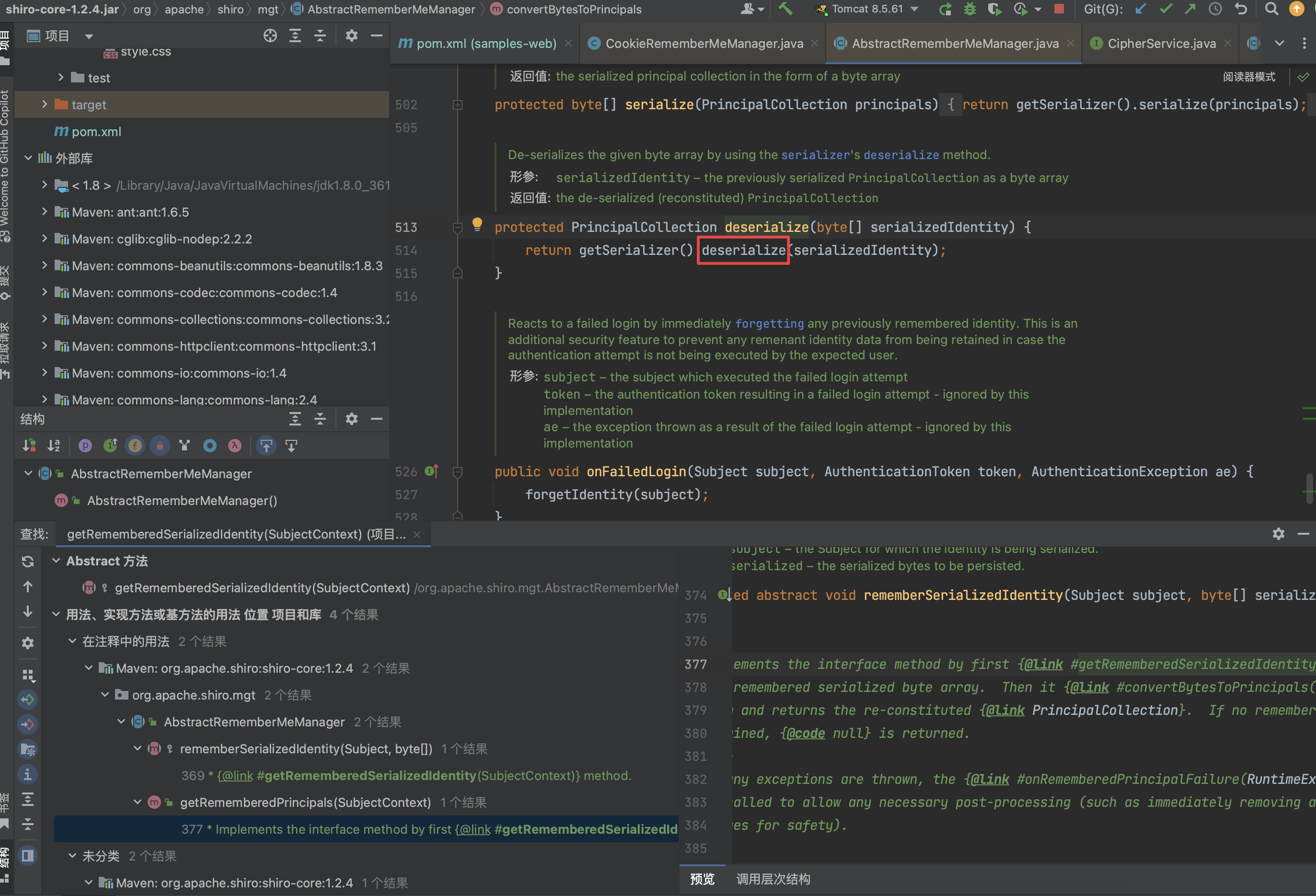Click AbstractRememberMeManager breadcrumb in navigation bar

(x=383, y=9)
